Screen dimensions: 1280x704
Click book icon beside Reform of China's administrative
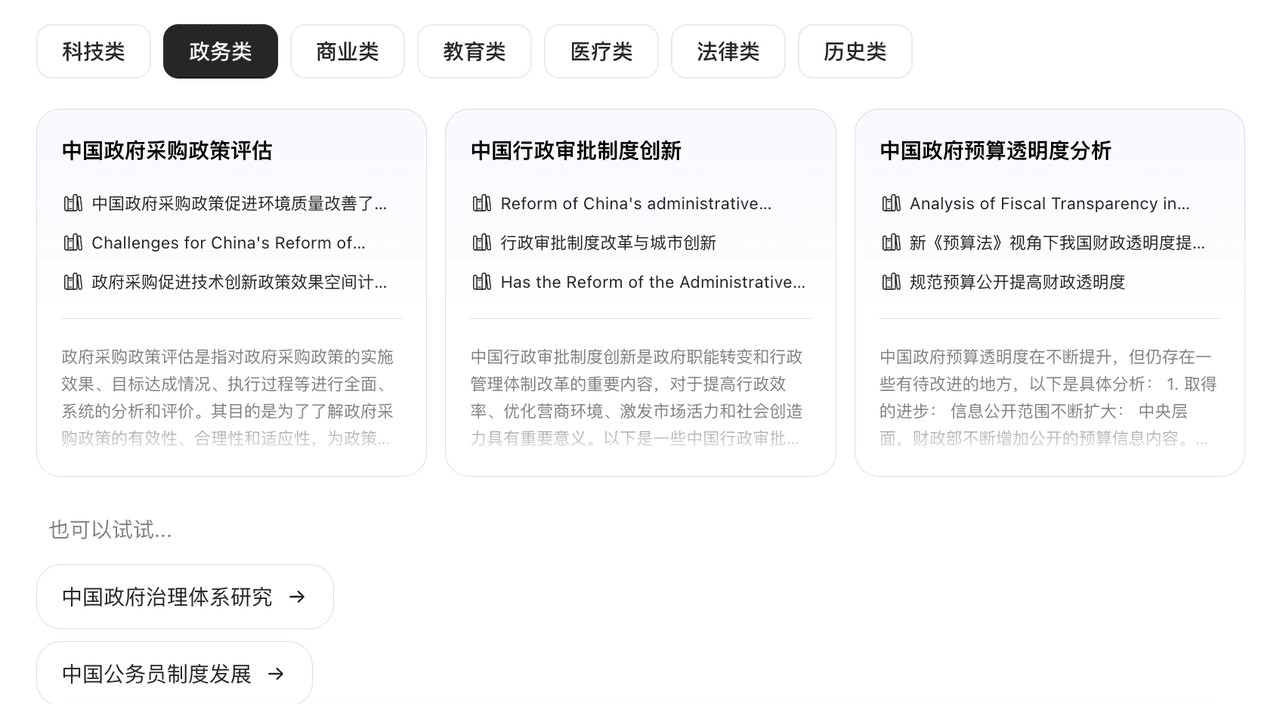pos(482,204)
